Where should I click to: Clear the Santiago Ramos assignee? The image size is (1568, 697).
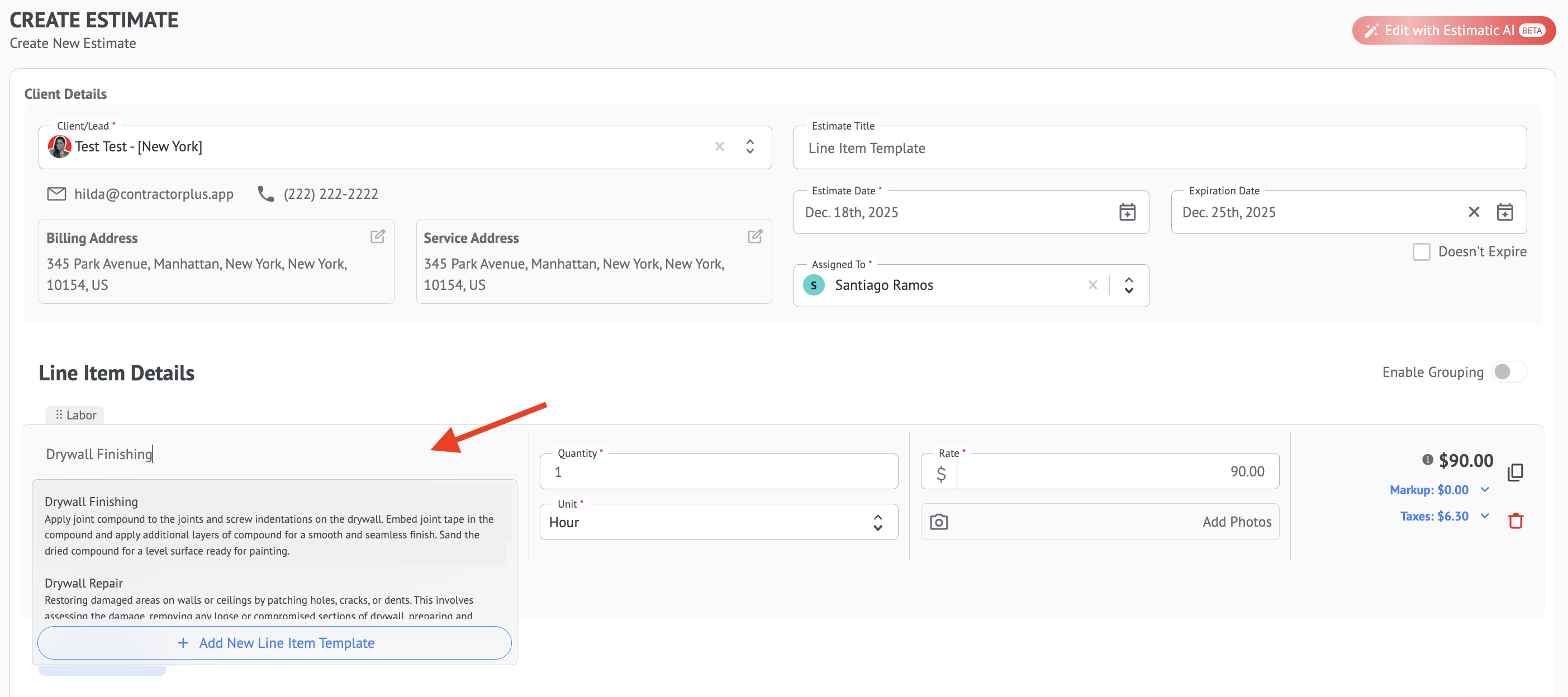(x=1092, y=285)
